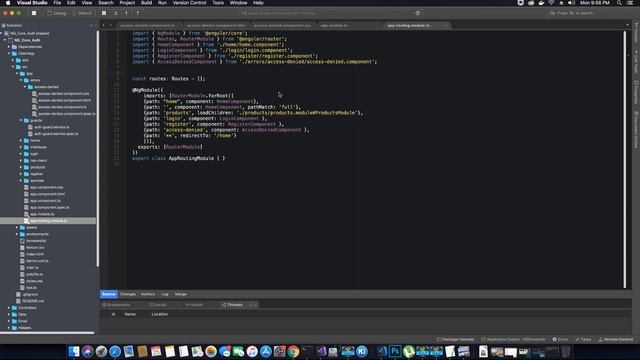Open the File menu

click(57, 3)
